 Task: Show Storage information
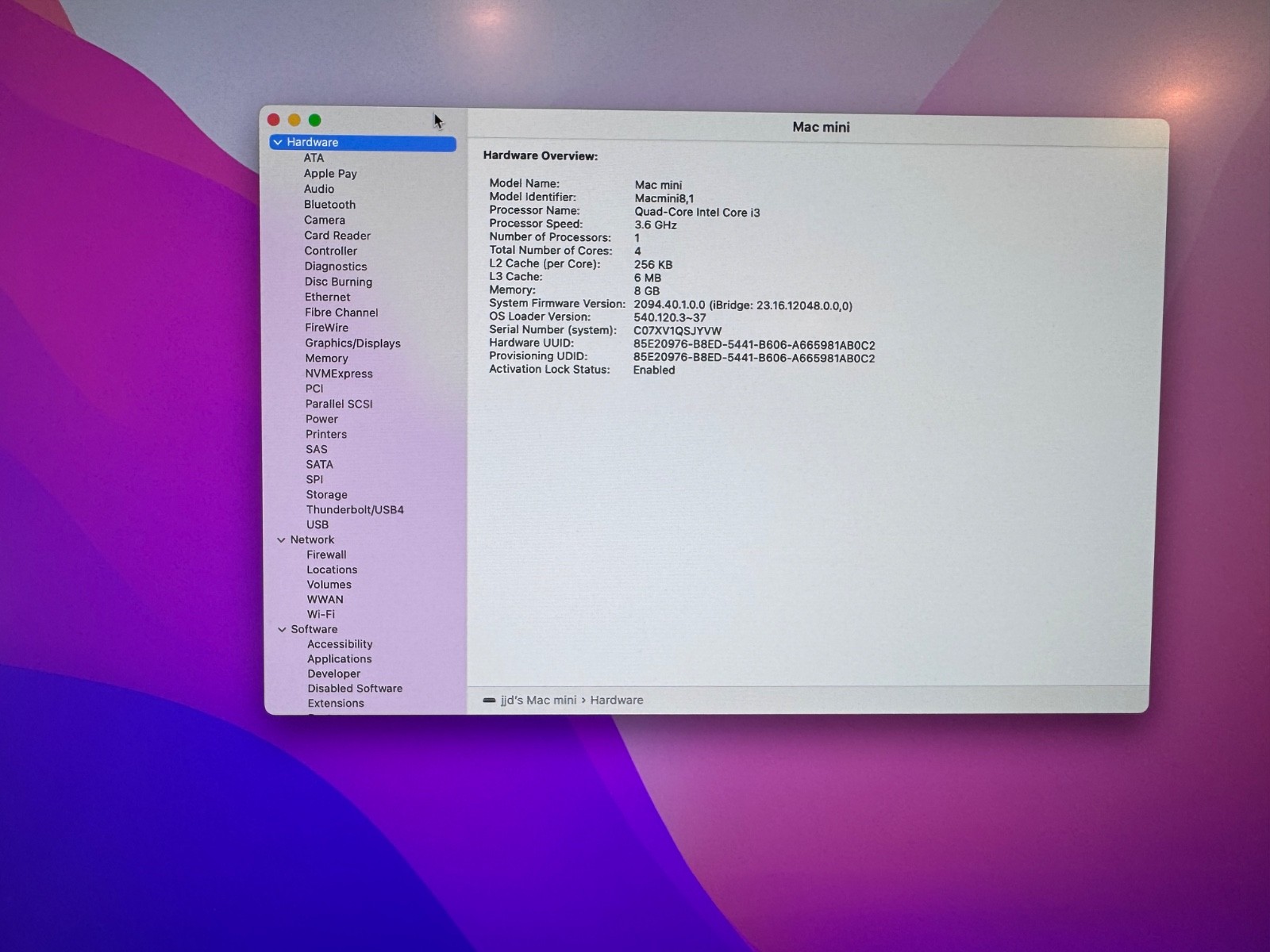point(326,495)
